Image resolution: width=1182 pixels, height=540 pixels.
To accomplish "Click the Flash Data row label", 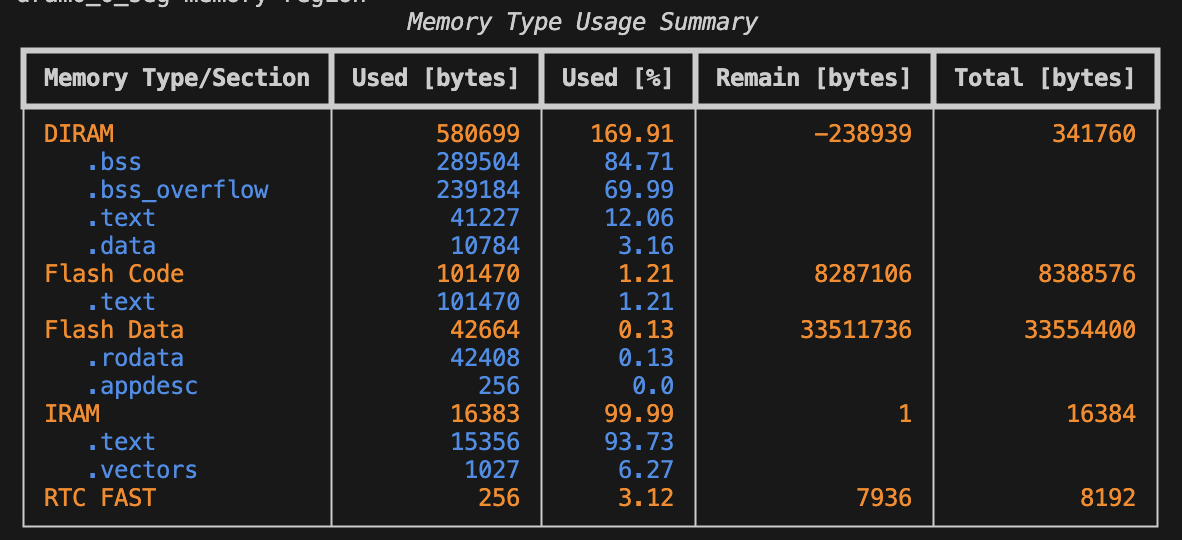I will point(114,330).
